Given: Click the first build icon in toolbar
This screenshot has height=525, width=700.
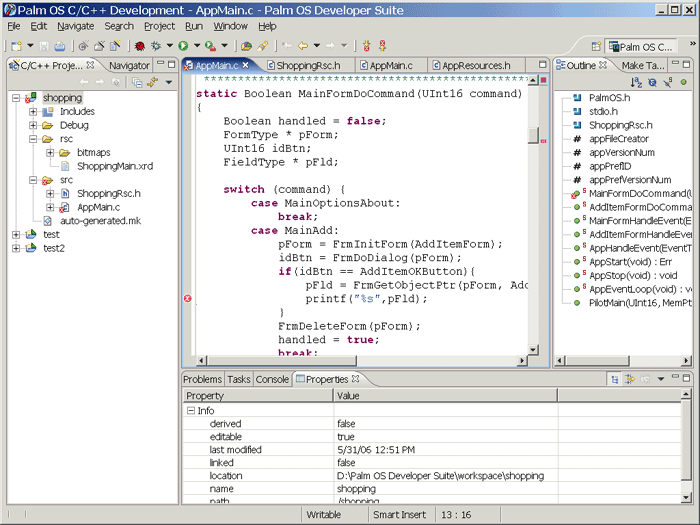Looking at the screenshot, I should [83, 46].
